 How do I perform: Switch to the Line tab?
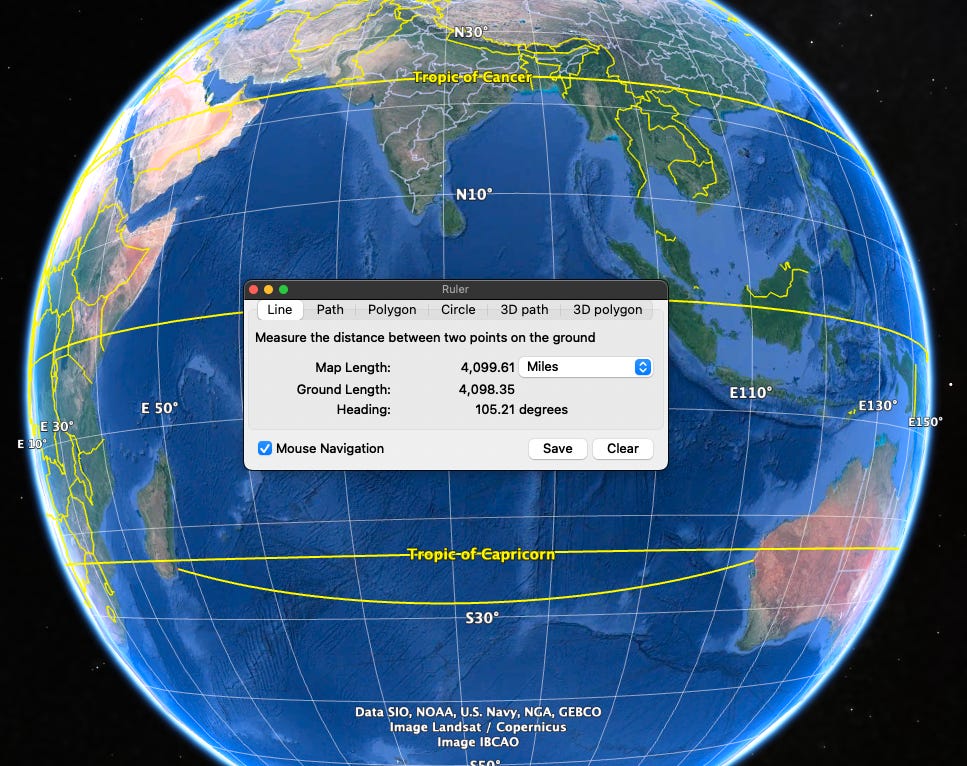point(279,310)
